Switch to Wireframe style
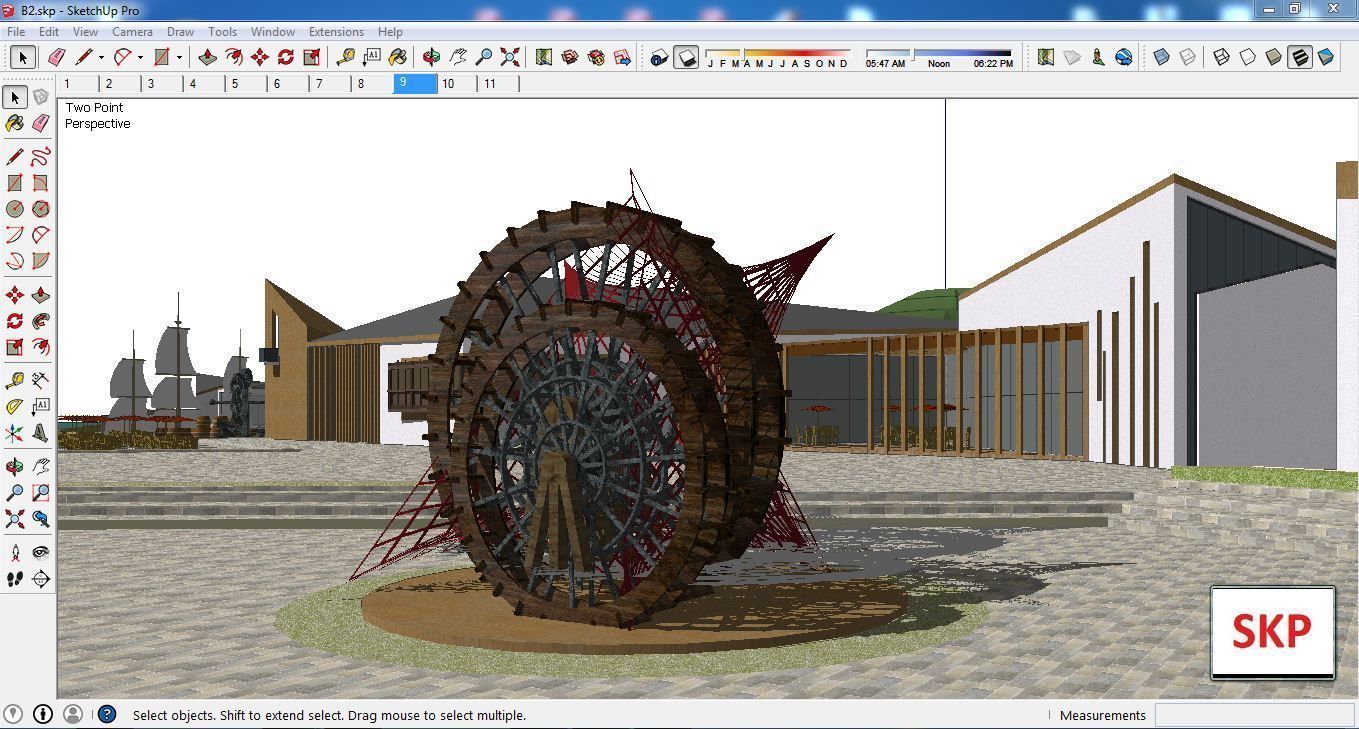The image size is (1359, 729). coord(1221,57)
